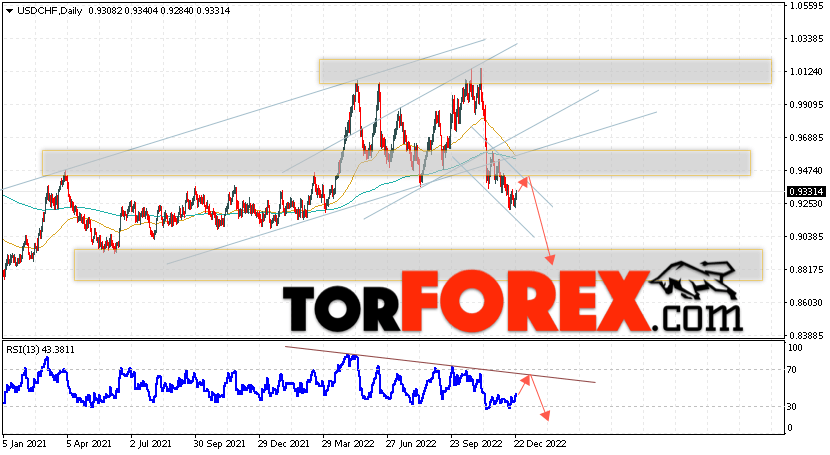830x455 pixels.
Task: Select the USDCHF,Daily chart title
Action: [x=50, y=11]
